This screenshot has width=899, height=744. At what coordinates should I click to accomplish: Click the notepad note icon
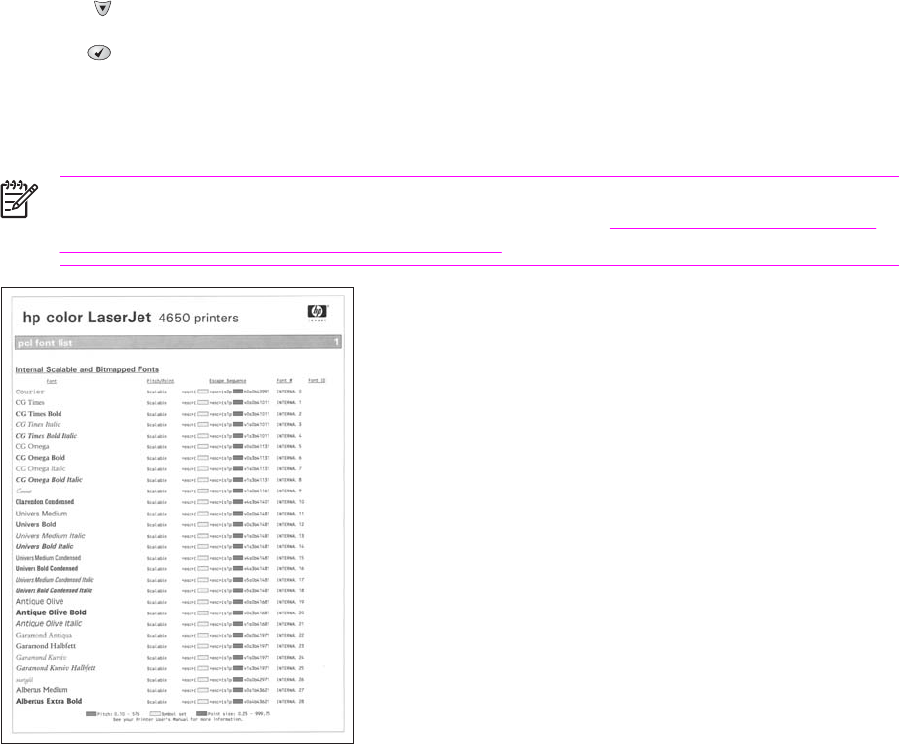pos(19,199)
